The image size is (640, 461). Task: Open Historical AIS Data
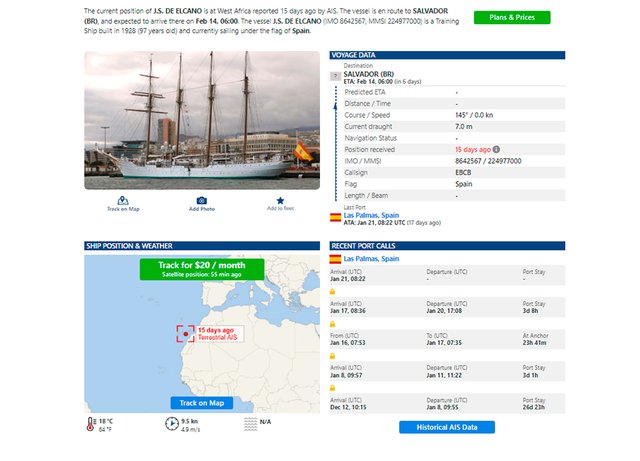pos(446,427)
